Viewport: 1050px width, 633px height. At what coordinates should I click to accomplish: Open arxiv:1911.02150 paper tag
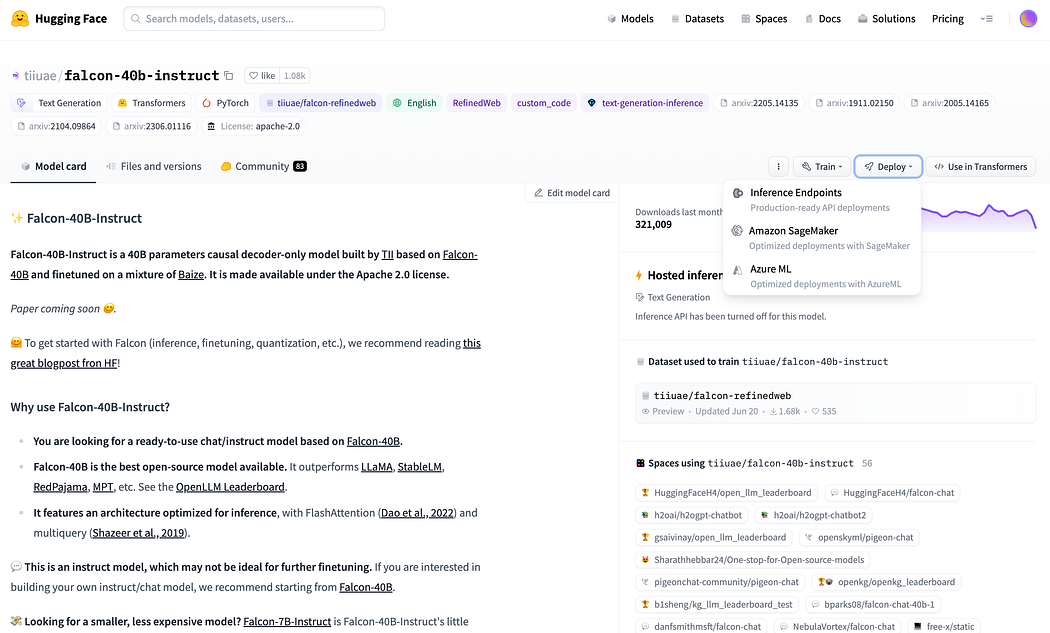coord(854,103)
